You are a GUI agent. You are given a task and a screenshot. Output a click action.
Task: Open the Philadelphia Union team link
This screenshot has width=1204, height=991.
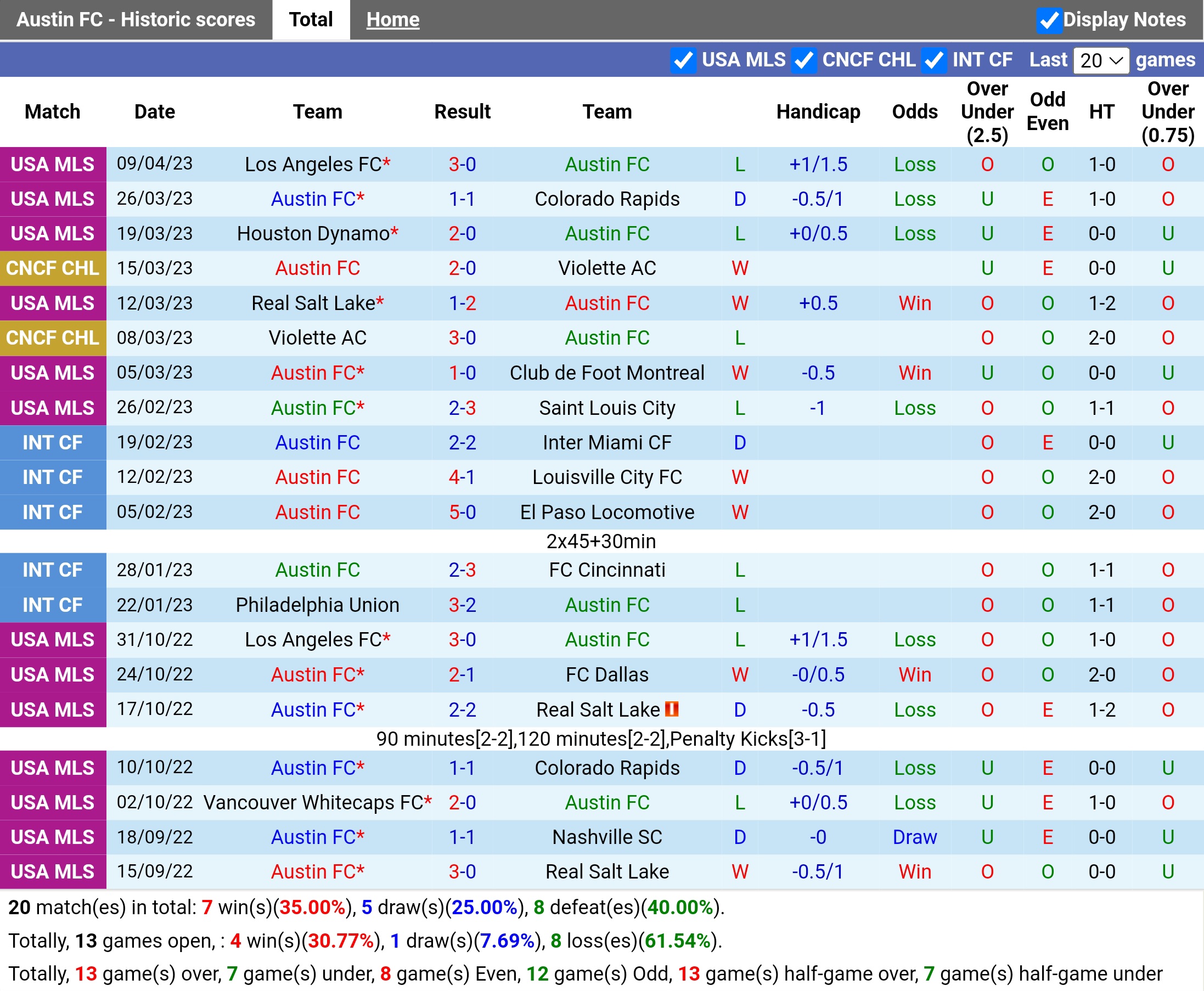click(x=317, y=605)
